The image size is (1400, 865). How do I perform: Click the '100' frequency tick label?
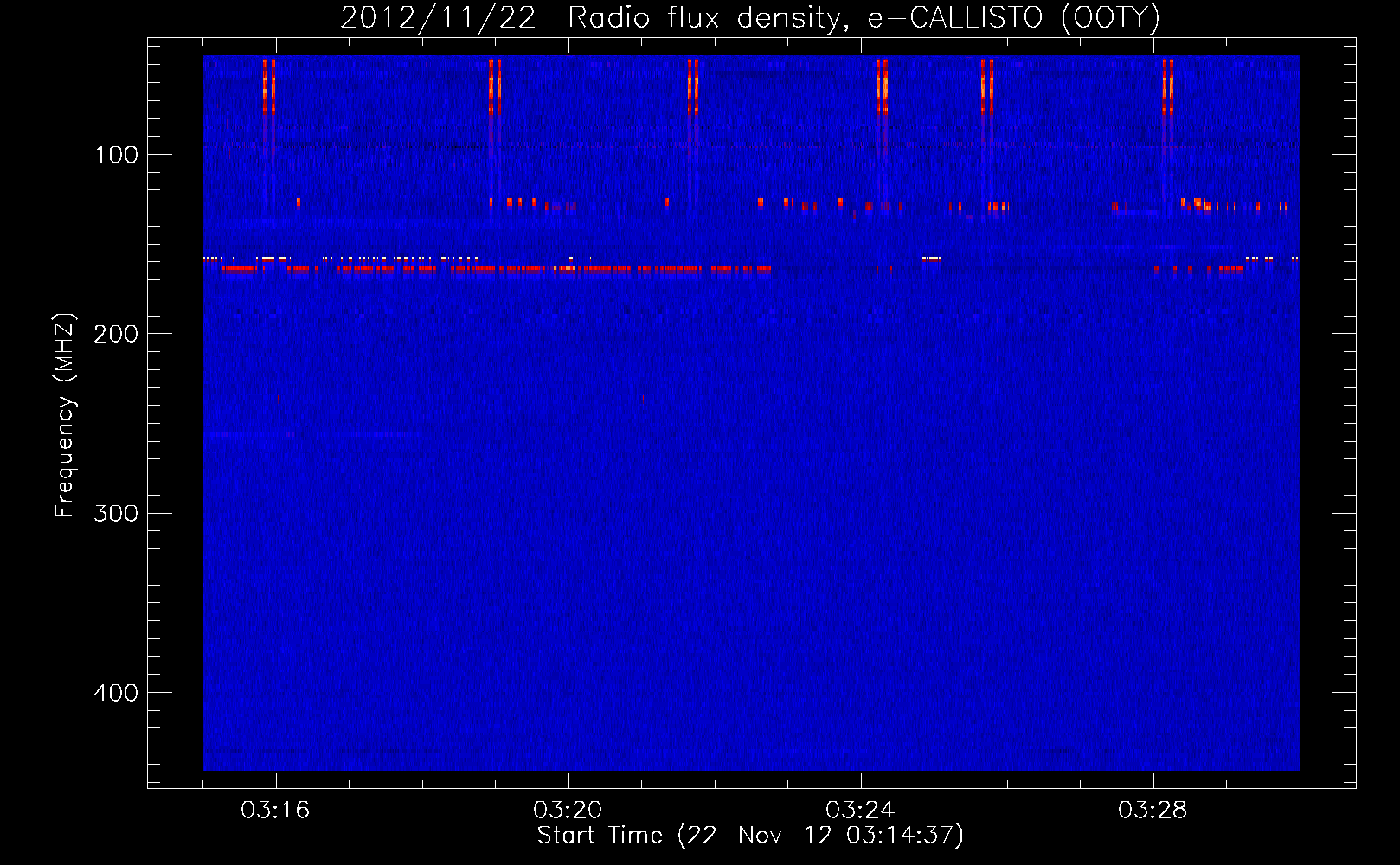[x=117, y=155]
